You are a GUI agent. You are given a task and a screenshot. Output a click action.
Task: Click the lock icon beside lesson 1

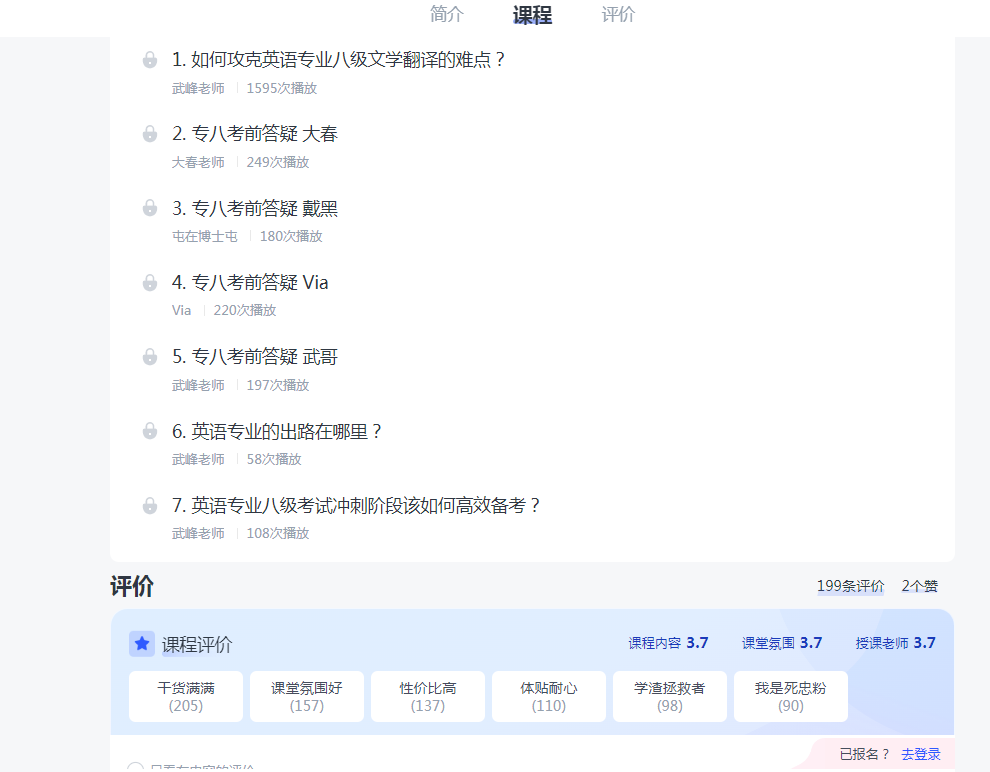150,60
